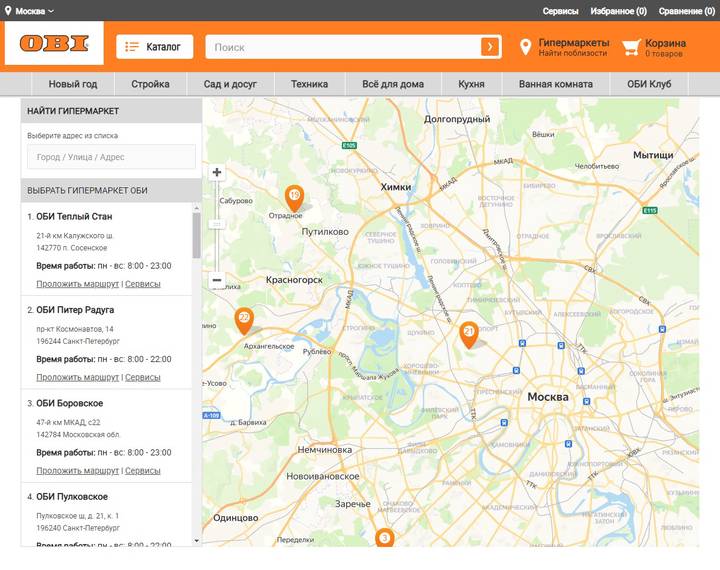Viewport: 720px width, 570px height.
Task: Click address 21-й км Калужского ш.
Action: tap(75, 236)
